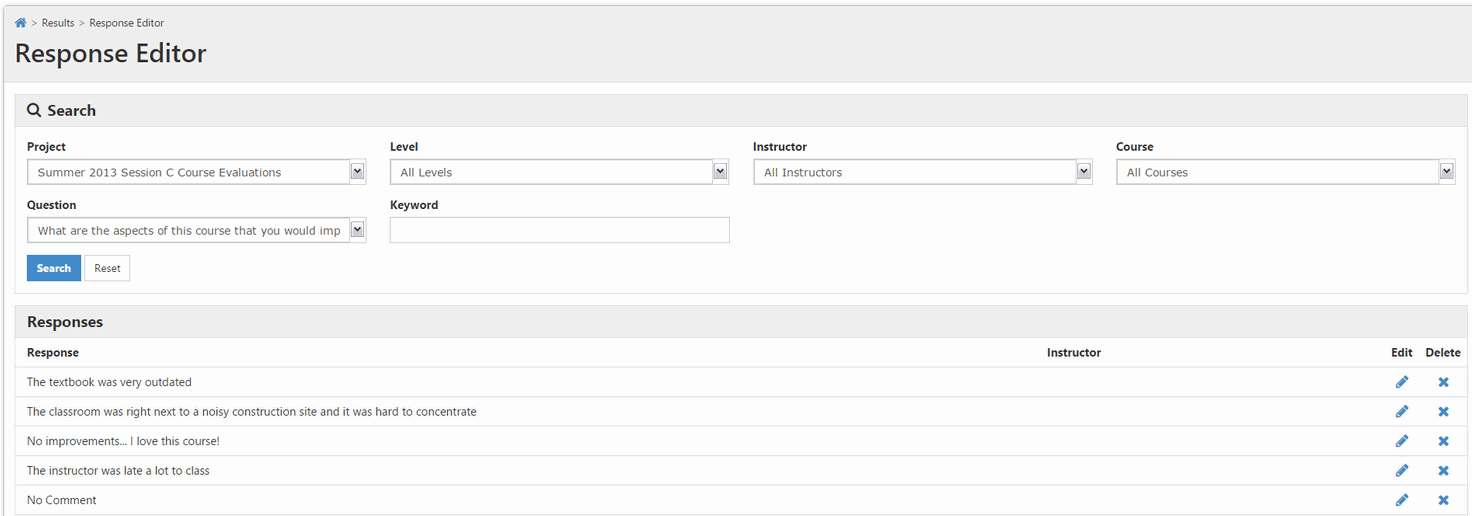The height and width of the screenshot is (516, 1472).
Task: Edit the noisy construction site response
Action: pos(1402,412)
